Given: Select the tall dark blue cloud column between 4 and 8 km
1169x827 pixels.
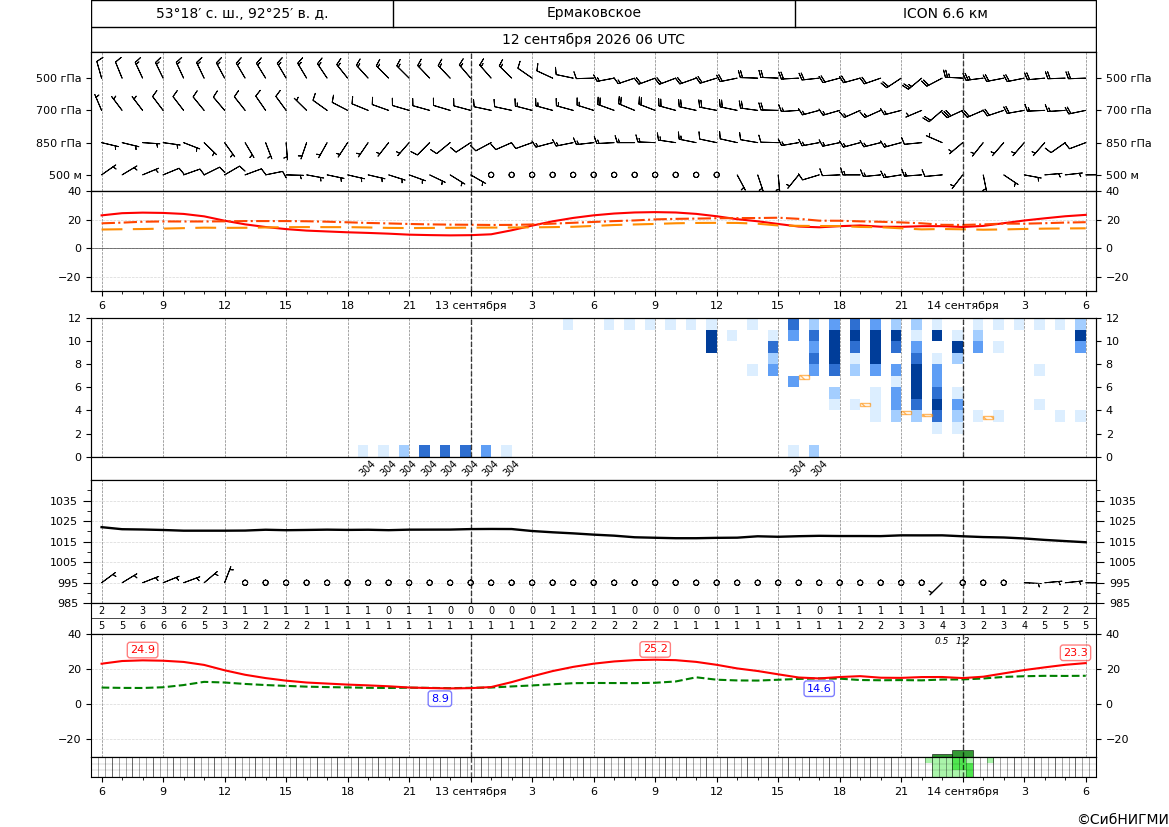Looking at the screenshot, I should 916,382.
